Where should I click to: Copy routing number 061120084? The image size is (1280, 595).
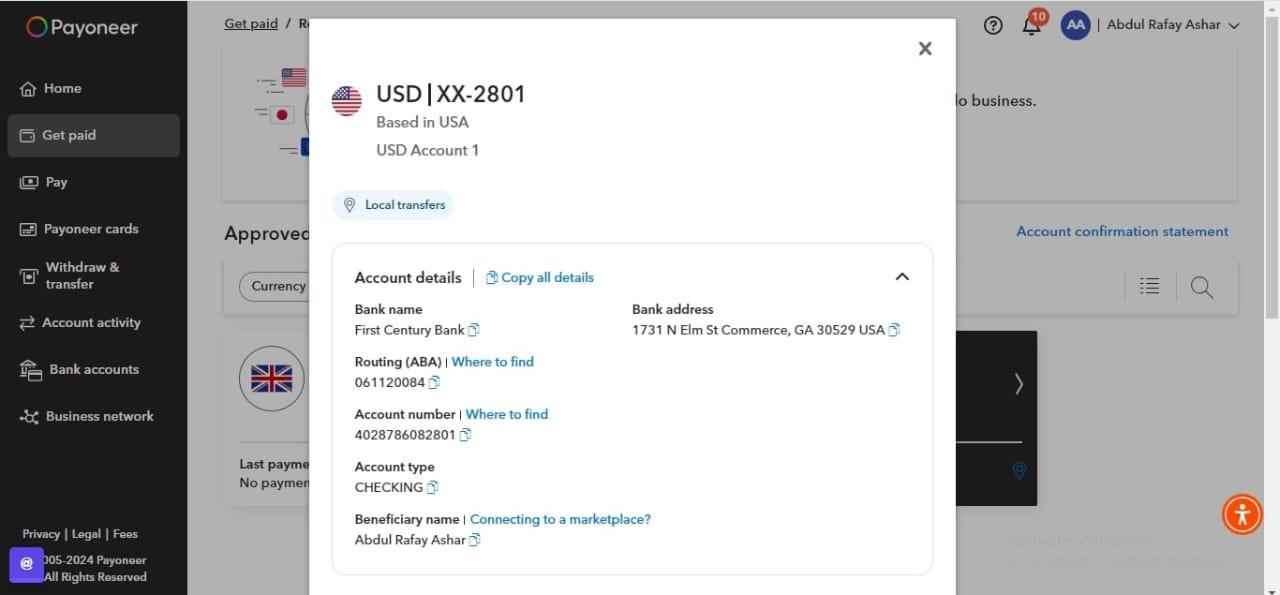click(434, 382)
